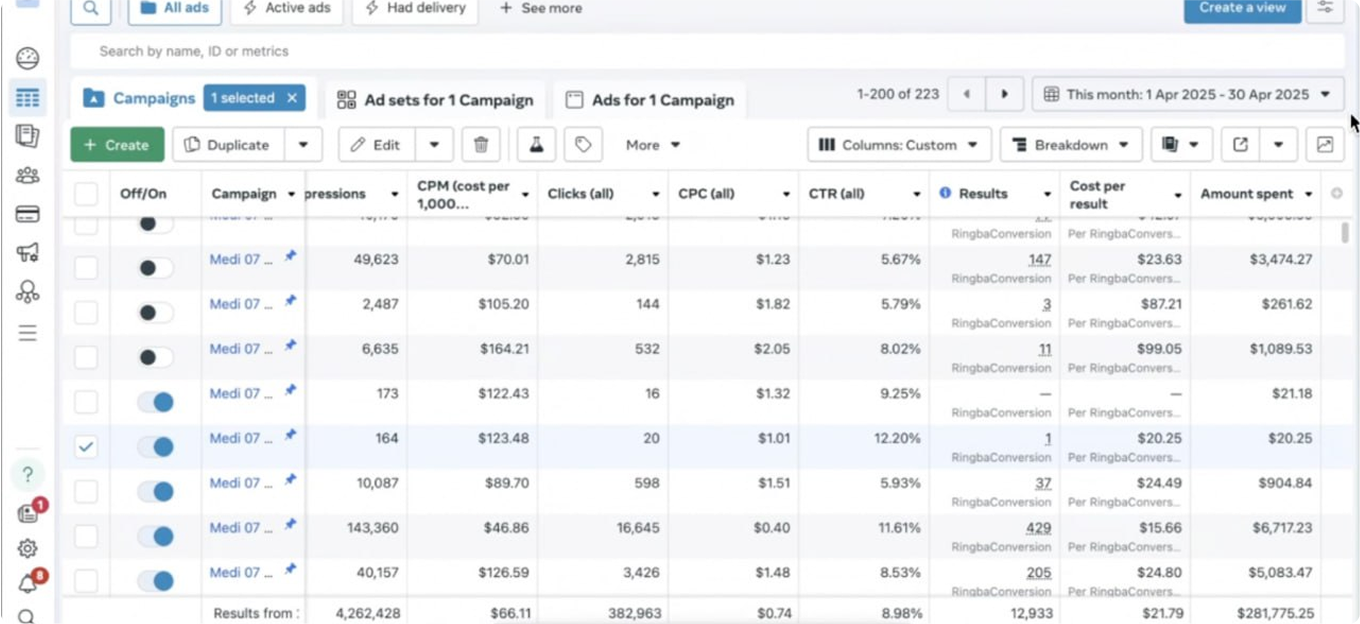1360x624 pixels.
Task: Expand the More dropdown in toolbar
Action: coord(653,145)
